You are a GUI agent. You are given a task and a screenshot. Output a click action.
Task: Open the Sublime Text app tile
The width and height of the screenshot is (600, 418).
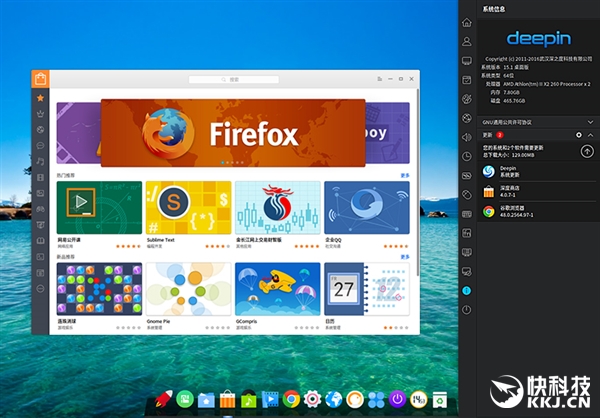189,207
